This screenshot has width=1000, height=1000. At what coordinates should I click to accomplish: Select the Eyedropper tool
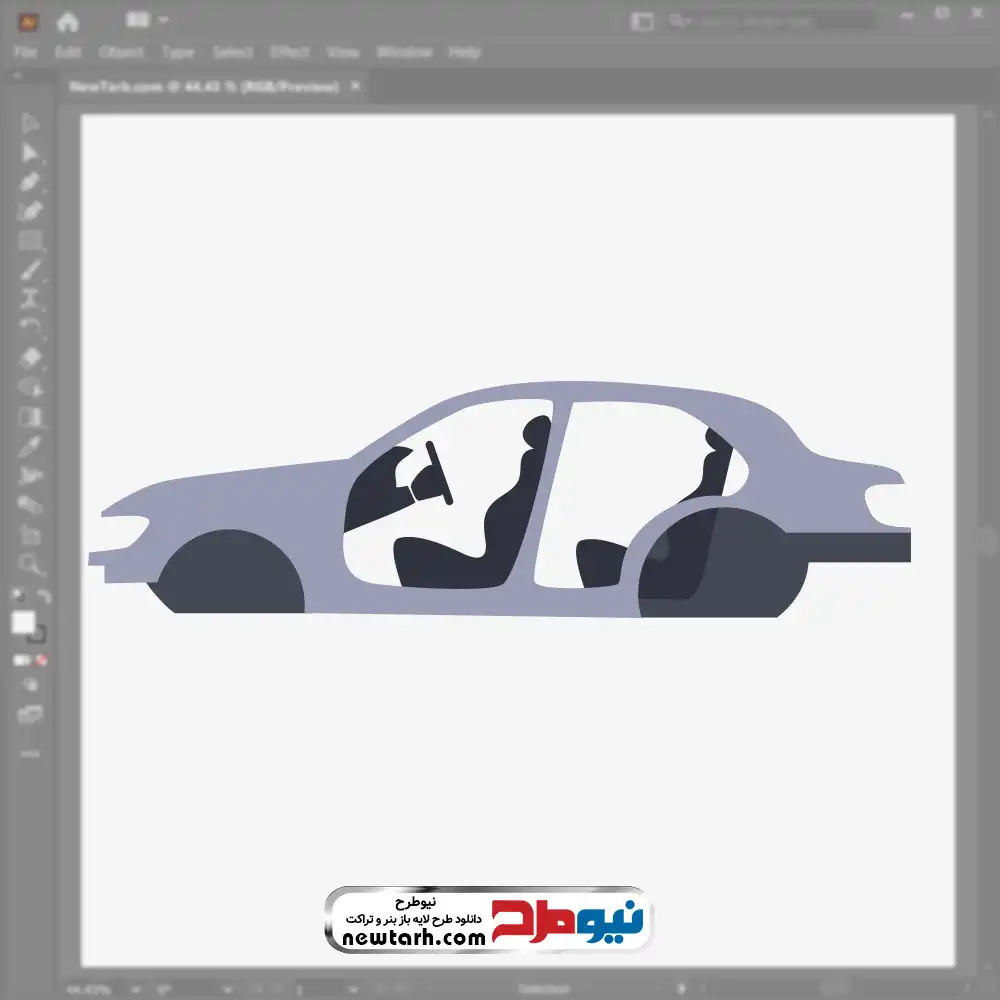tap(30, 446)
